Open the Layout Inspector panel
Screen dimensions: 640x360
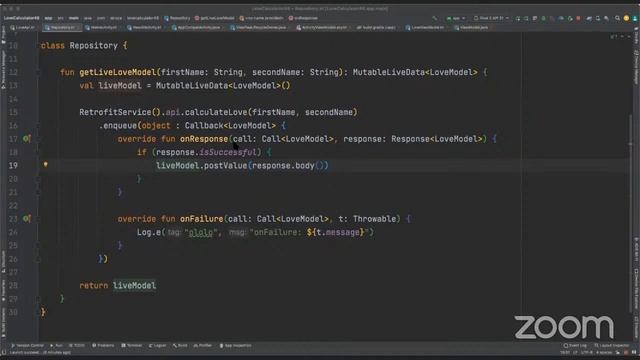(612, 345)
